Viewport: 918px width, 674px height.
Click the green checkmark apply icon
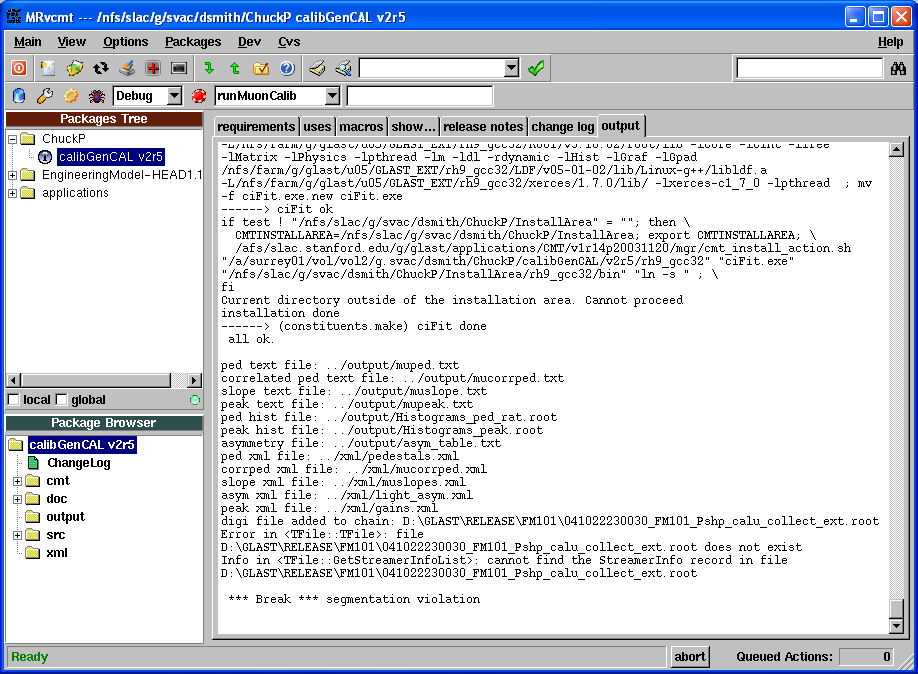point(536,69)
